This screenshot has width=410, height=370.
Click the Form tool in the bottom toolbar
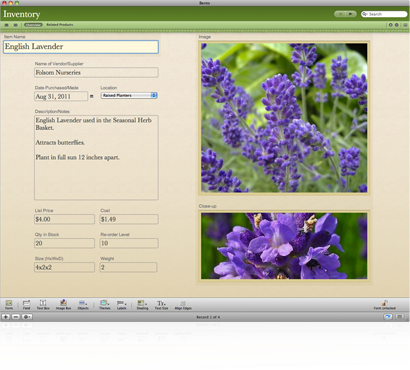click(9, 305)
